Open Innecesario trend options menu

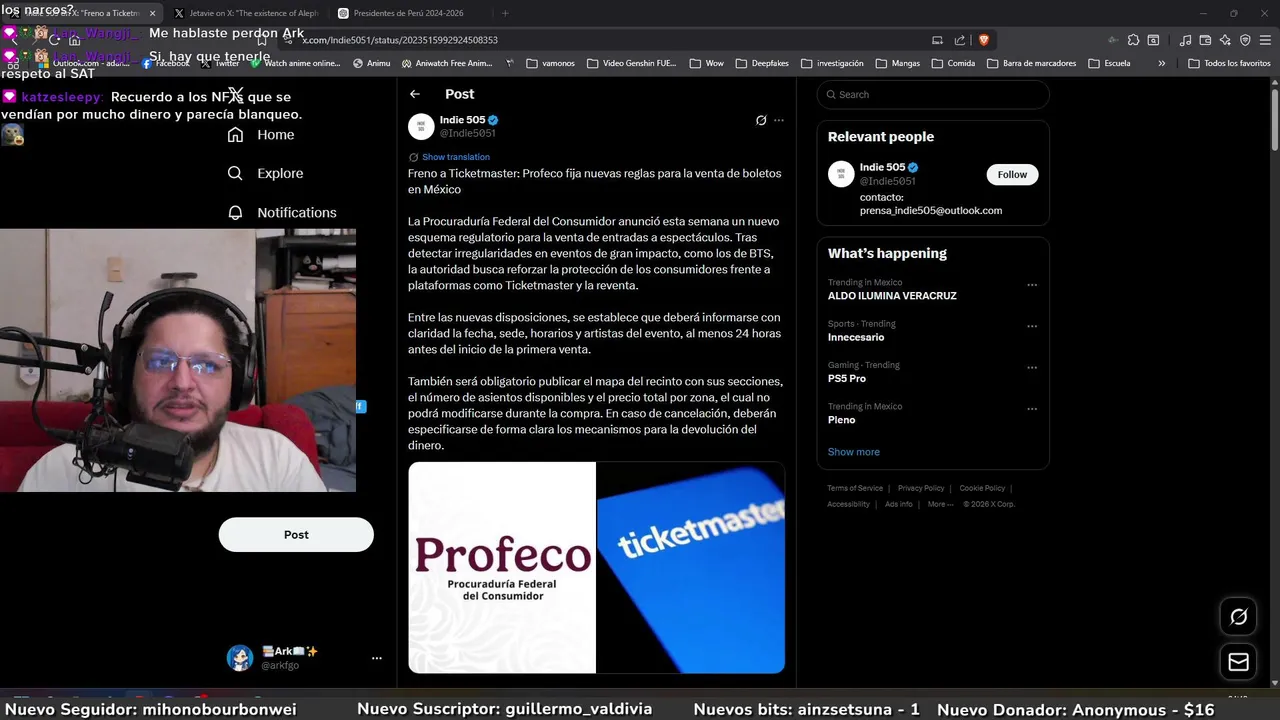click(1032, 326)
